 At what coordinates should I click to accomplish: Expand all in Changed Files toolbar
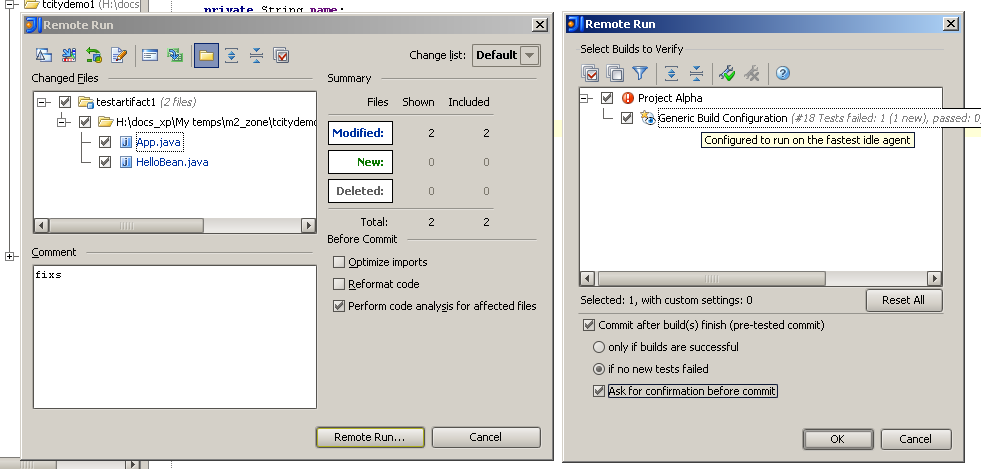[x=231, y=56]
